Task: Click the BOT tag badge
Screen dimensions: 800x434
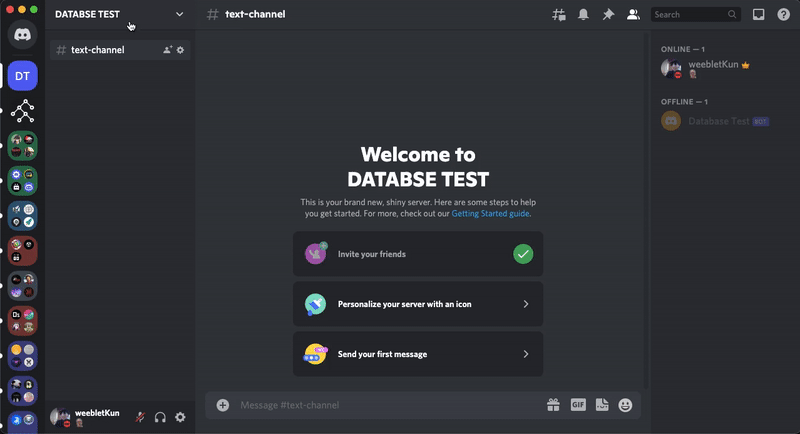Action: pyautogui.click(x=760, y=121)
